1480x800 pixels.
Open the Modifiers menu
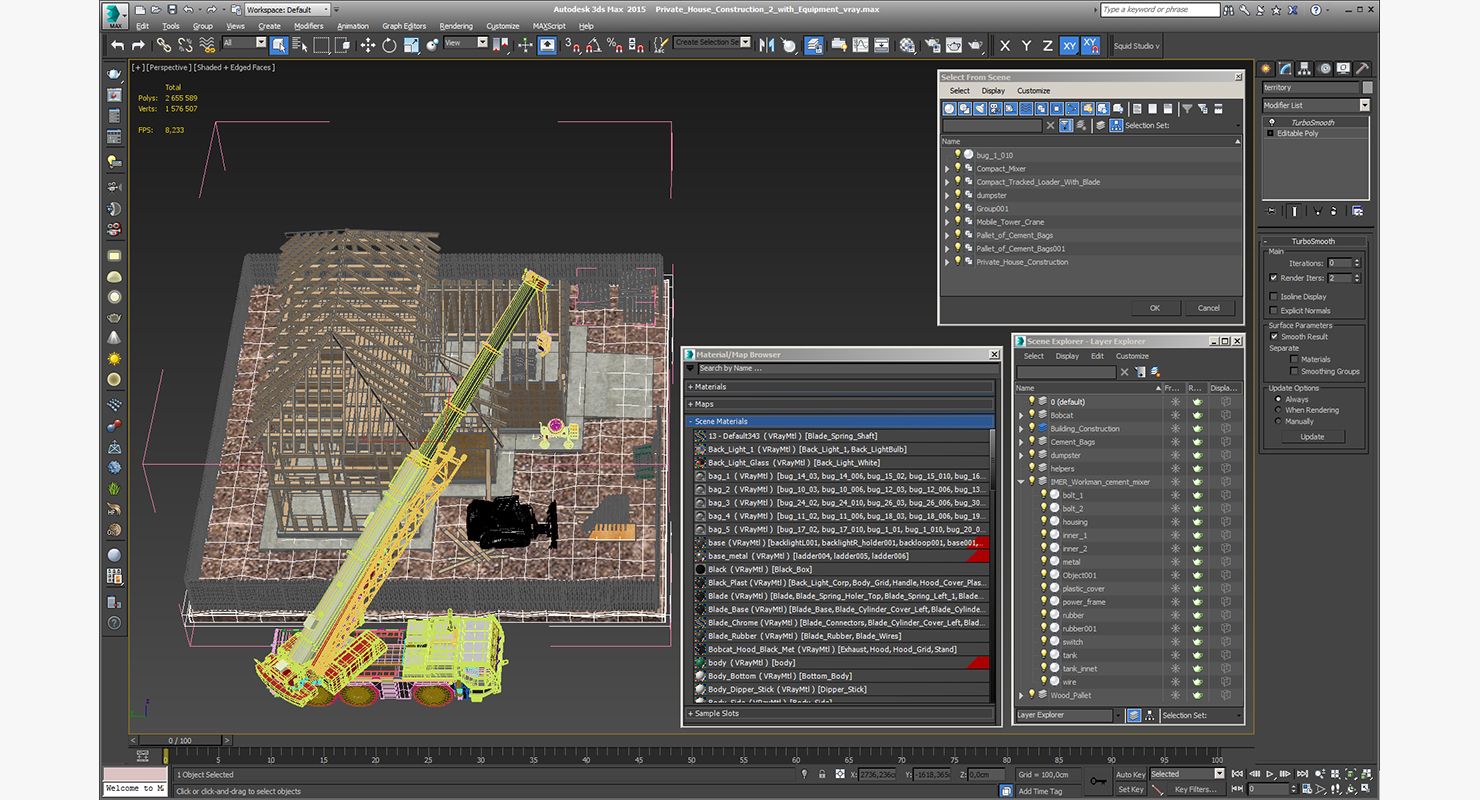pos(308,26)
